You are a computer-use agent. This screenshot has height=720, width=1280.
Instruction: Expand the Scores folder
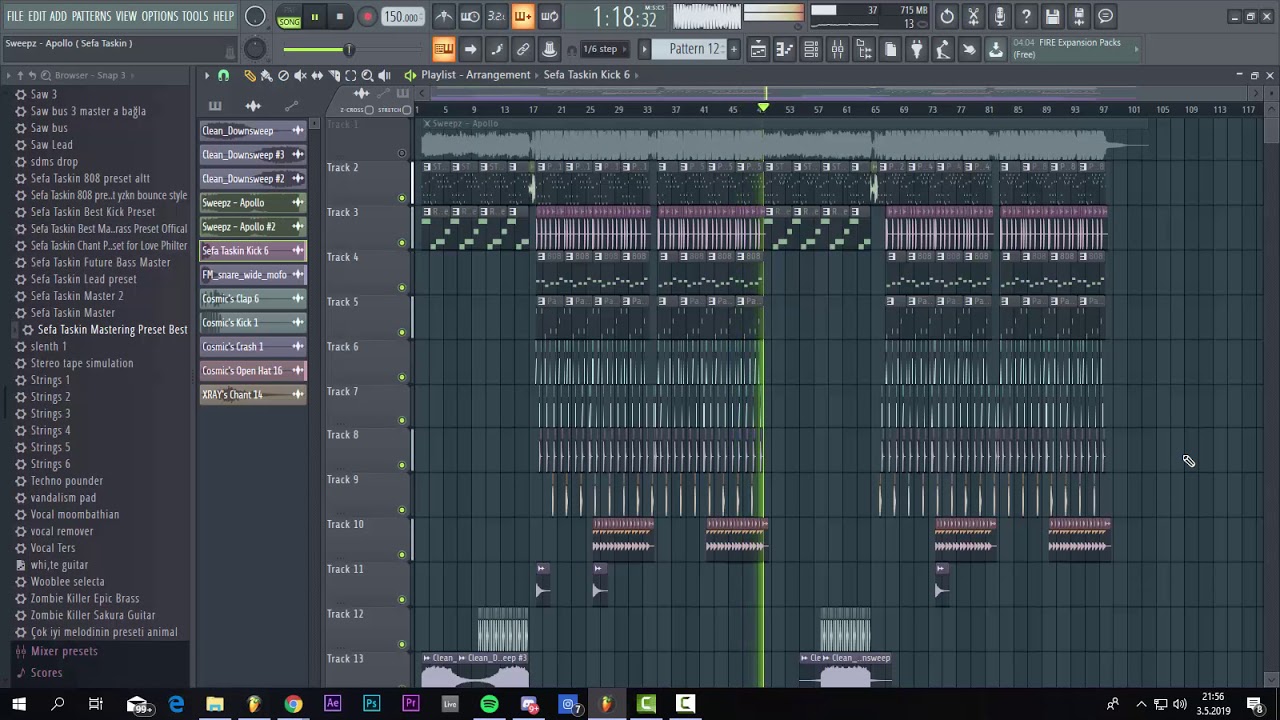pos(46,673)
